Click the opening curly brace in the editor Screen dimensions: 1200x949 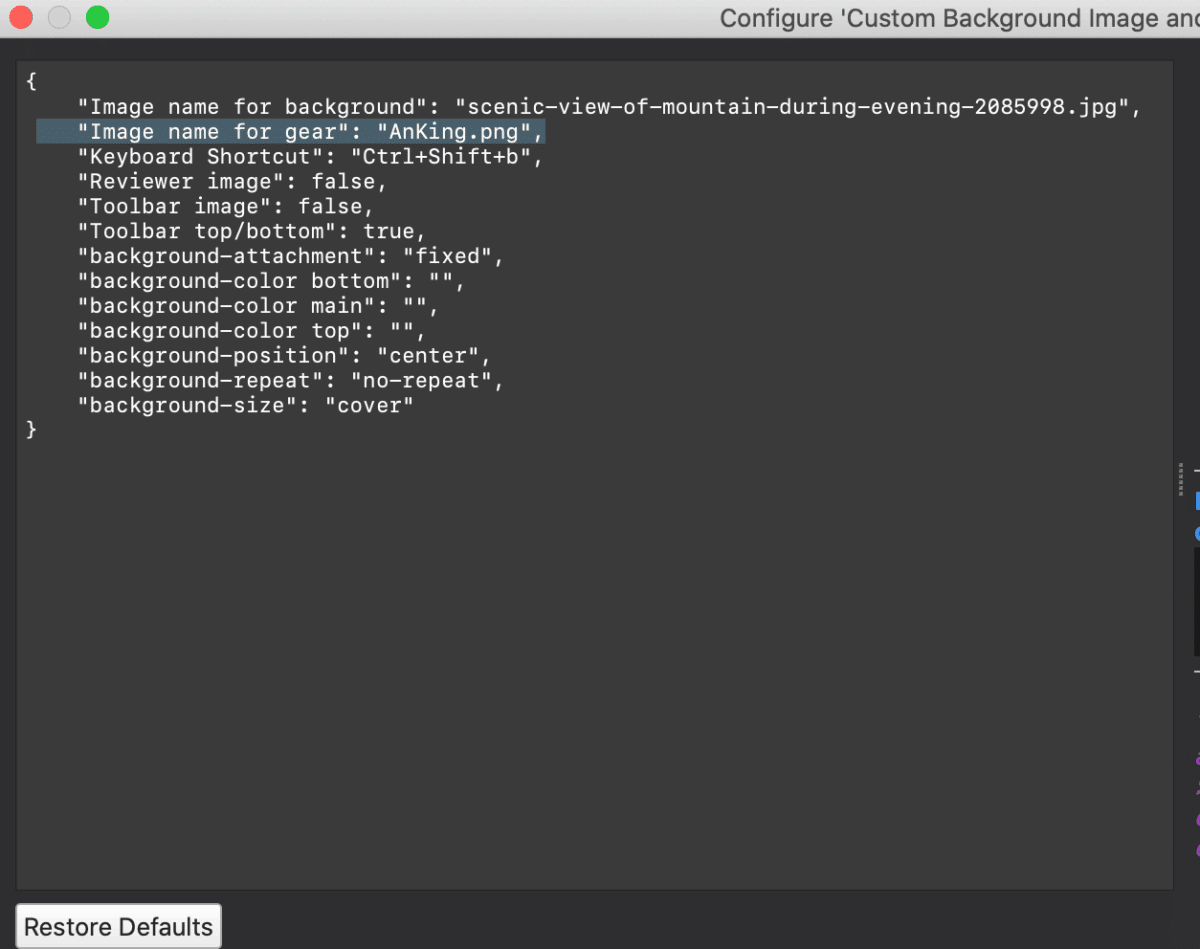(30, 81)
